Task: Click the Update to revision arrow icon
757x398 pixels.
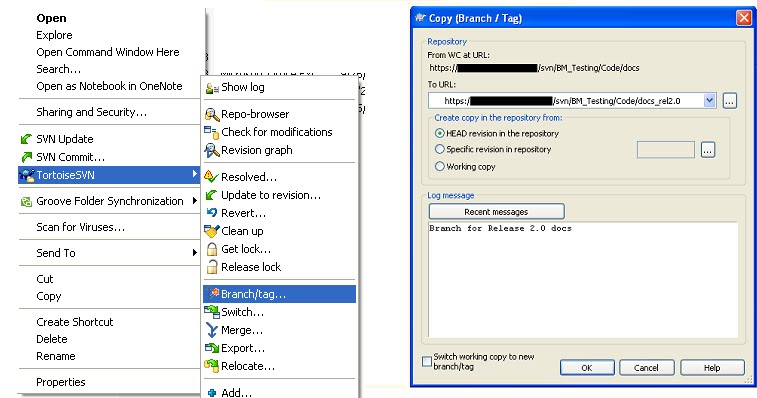Action: click(211, 195)
